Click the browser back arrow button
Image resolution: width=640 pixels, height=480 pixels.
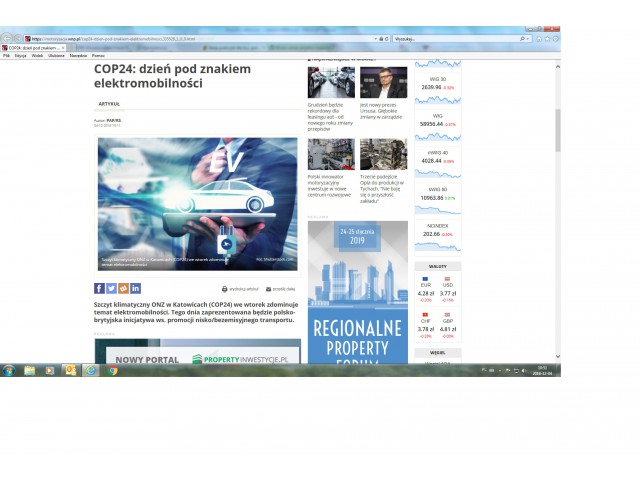click(7, 38)
